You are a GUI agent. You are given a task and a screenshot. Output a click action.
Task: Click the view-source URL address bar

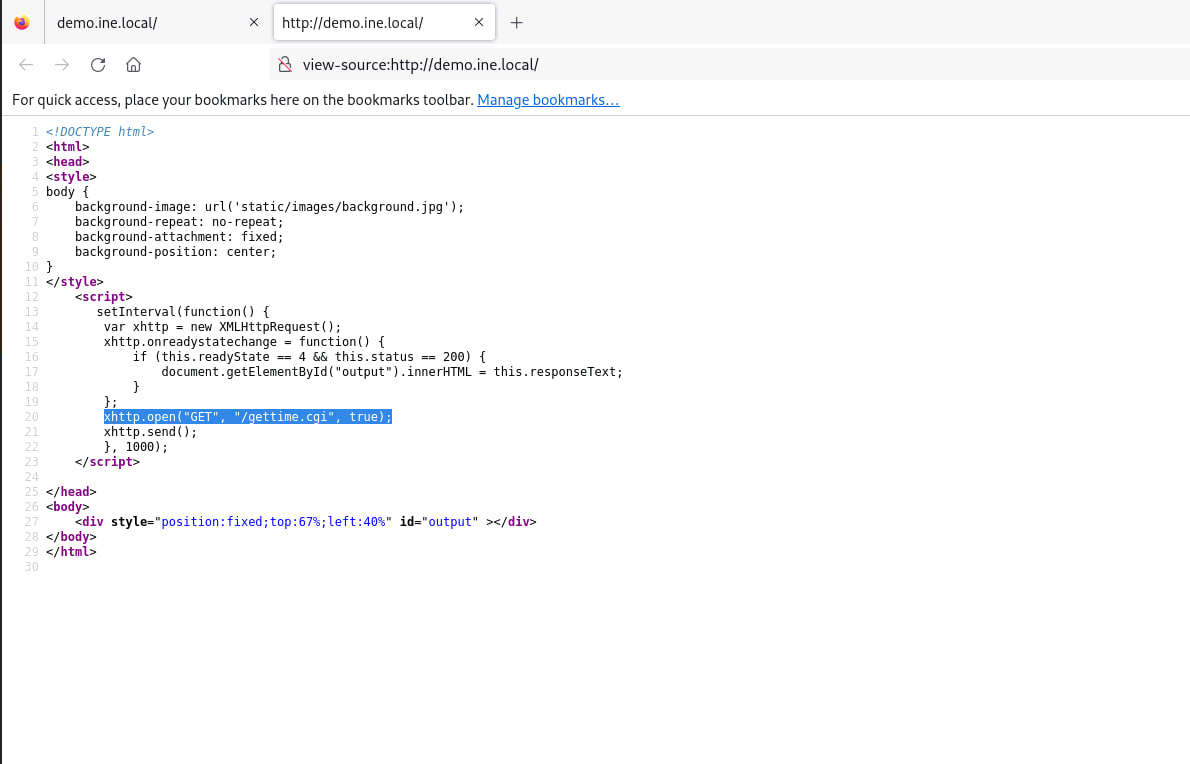coord(729,64)
